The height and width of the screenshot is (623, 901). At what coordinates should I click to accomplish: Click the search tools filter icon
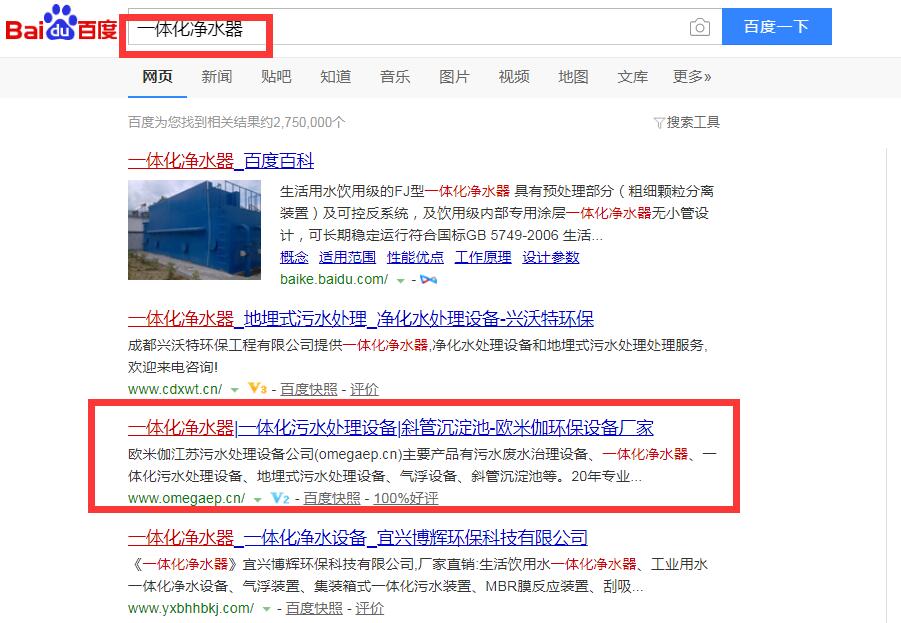[x=659, y=122]
